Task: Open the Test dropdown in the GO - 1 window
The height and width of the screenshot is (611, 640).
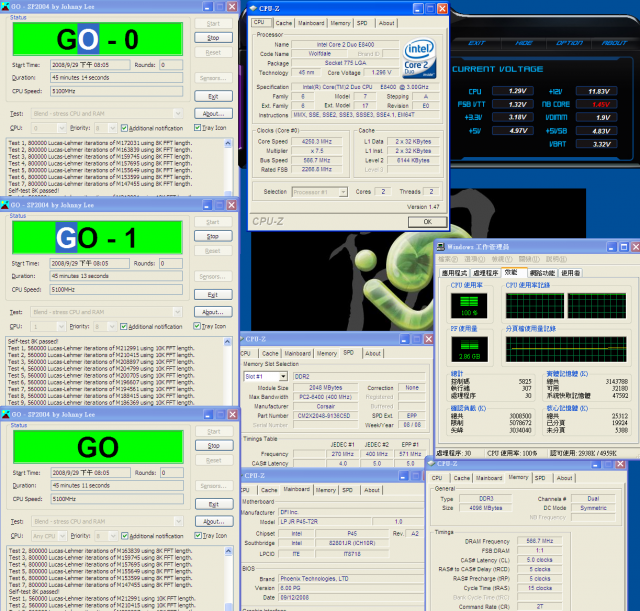Action: click(x=177, y=312)
